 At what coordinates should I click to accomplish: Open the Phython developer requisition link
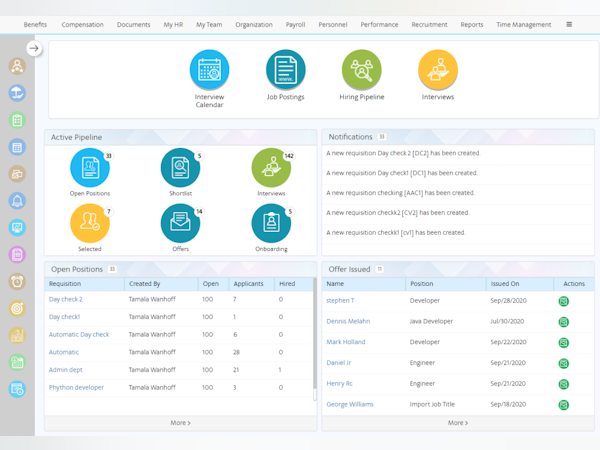pyautogui.click(x=76, y=387)
